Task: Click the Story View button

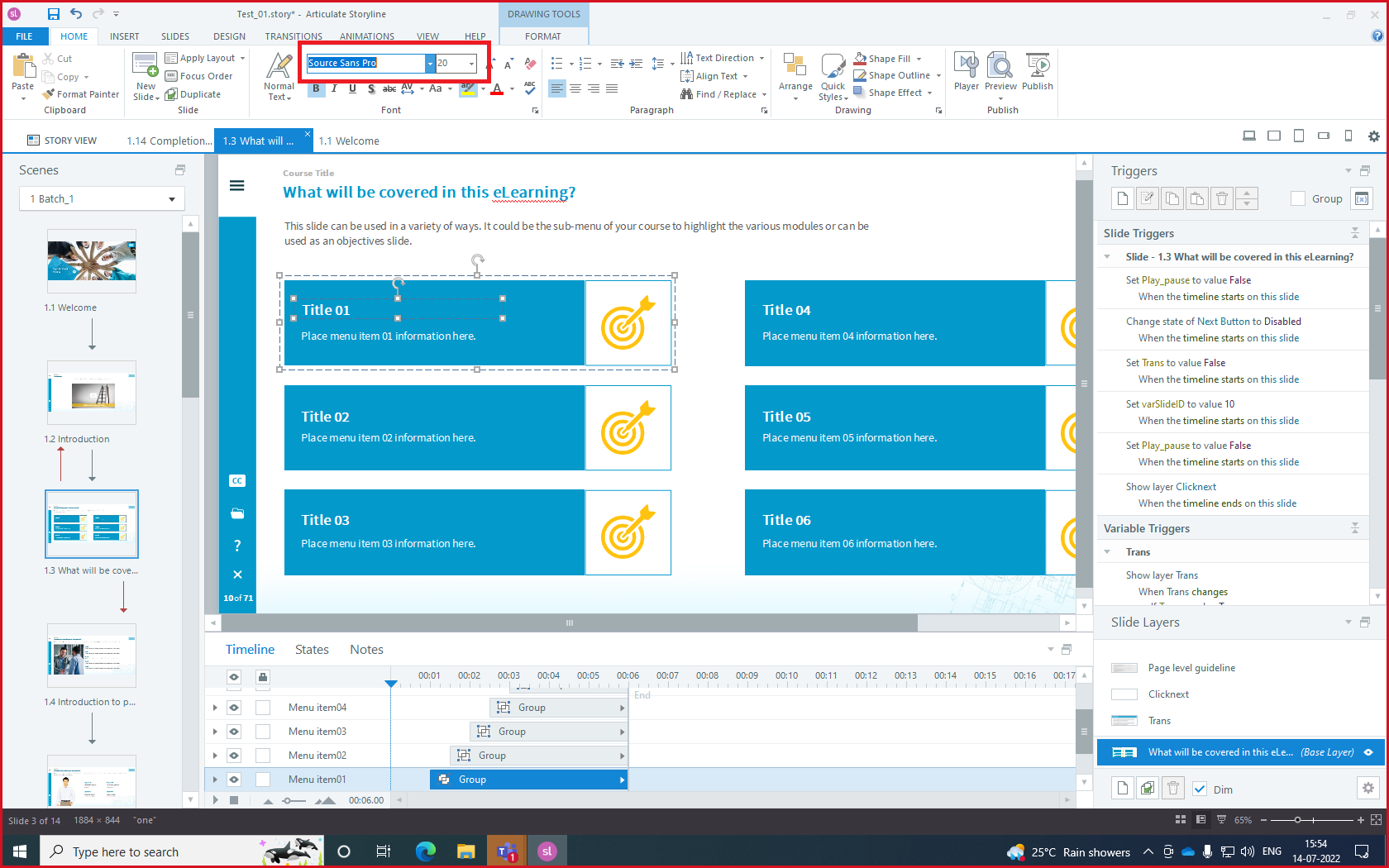Action: coord(62,141)
